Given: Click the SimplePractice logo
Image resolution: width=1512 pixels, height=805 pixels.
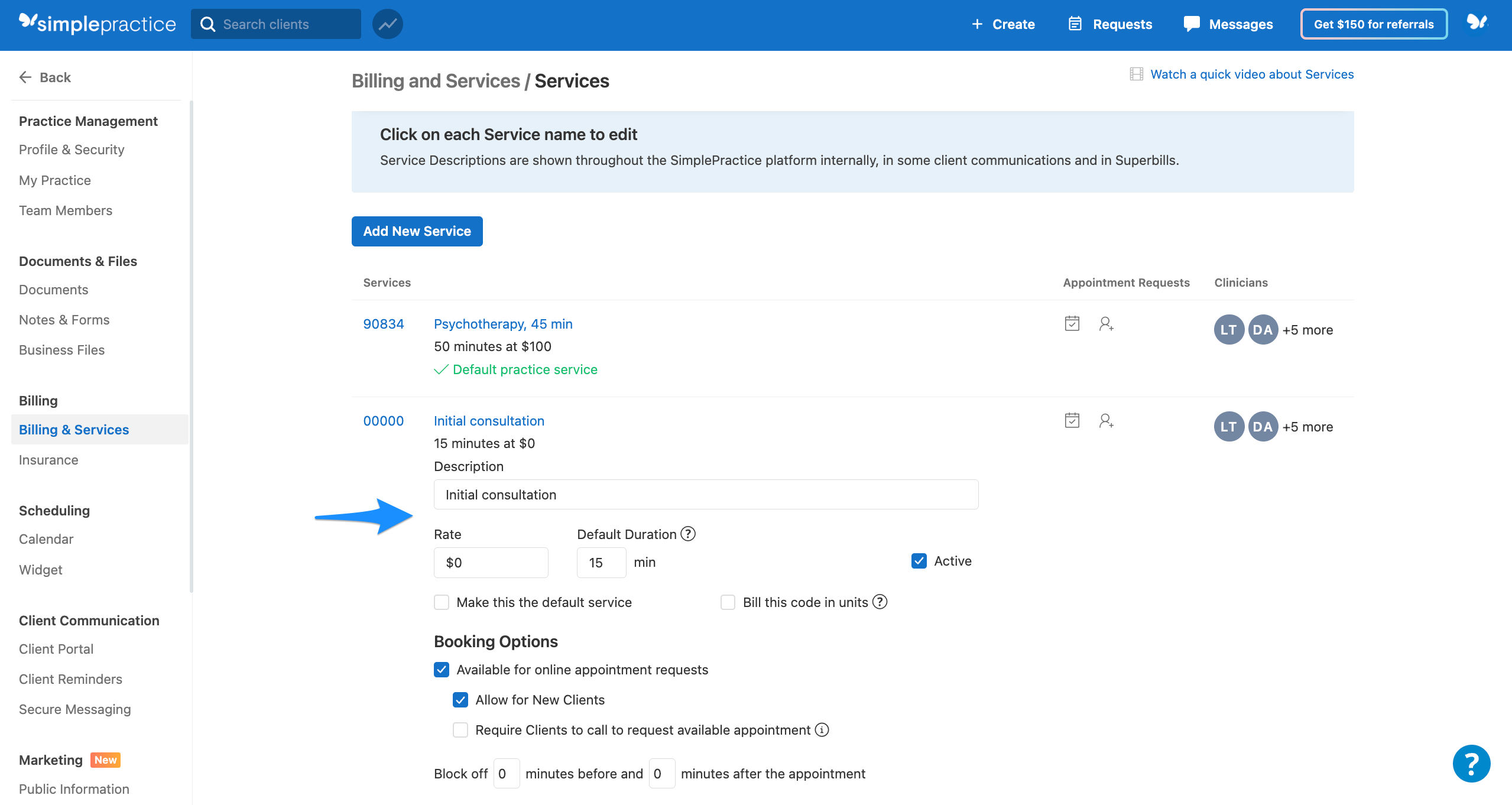Looking at the screenshot, I should coord(96,24).
